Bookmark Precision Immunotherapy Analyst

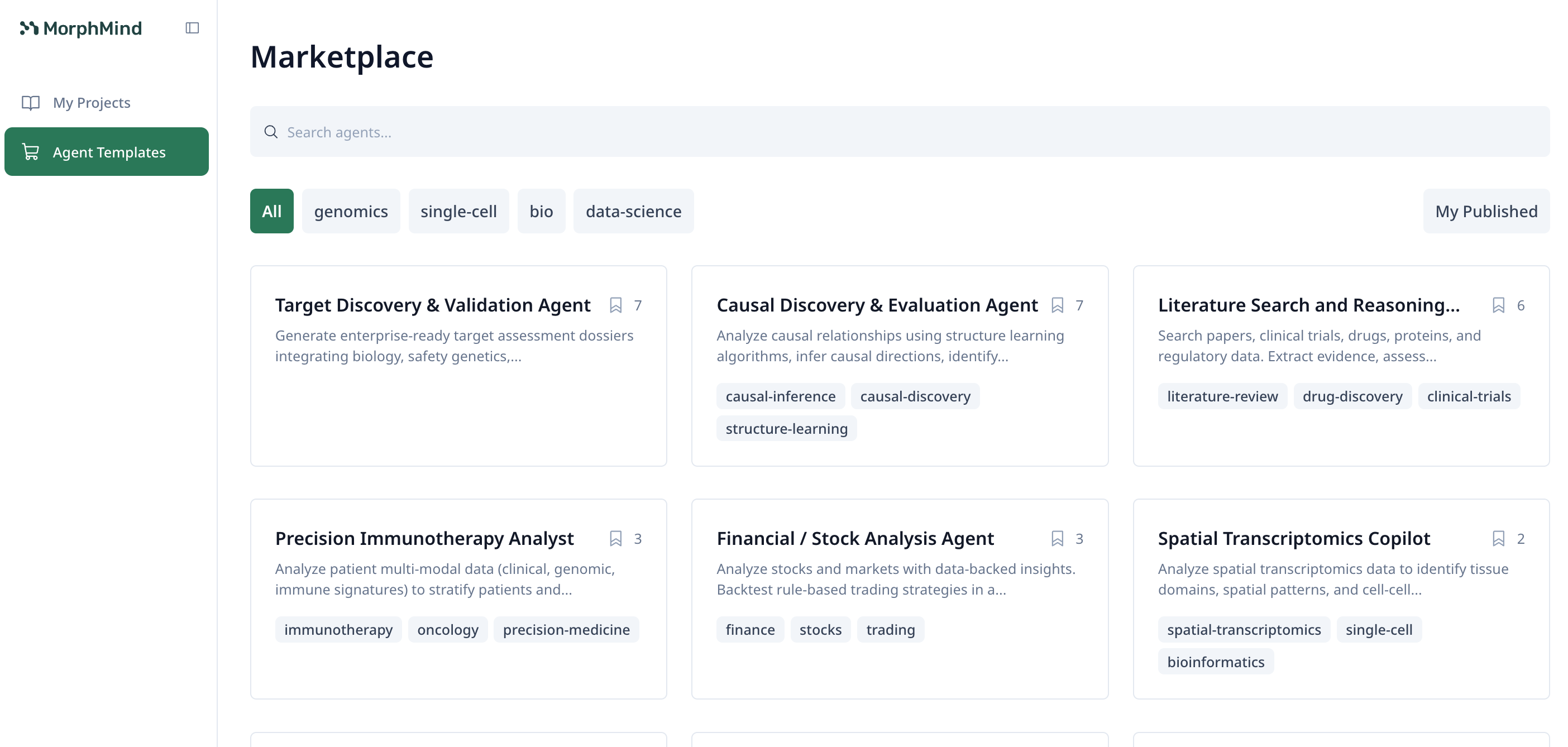[x=615, y=538]
